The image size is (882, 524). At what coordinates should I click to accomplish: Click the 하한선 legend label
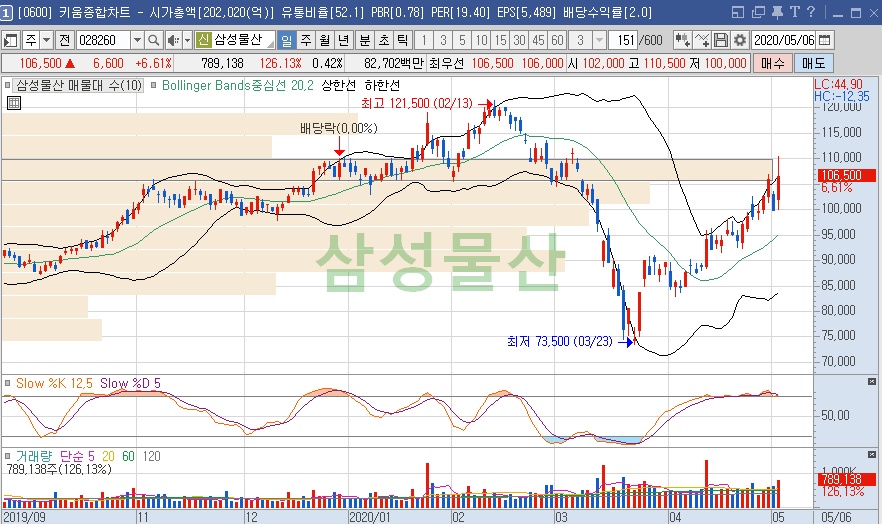coord(382,85)
